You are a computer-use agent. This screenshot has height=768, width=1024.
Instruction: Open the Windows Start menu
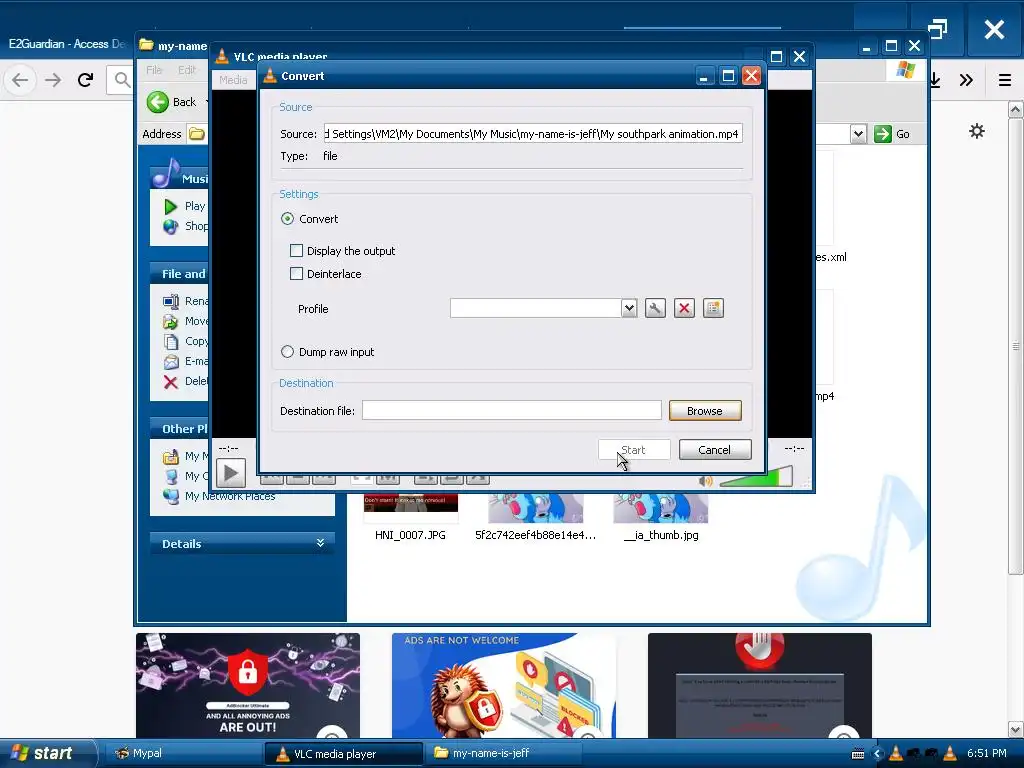47,753
